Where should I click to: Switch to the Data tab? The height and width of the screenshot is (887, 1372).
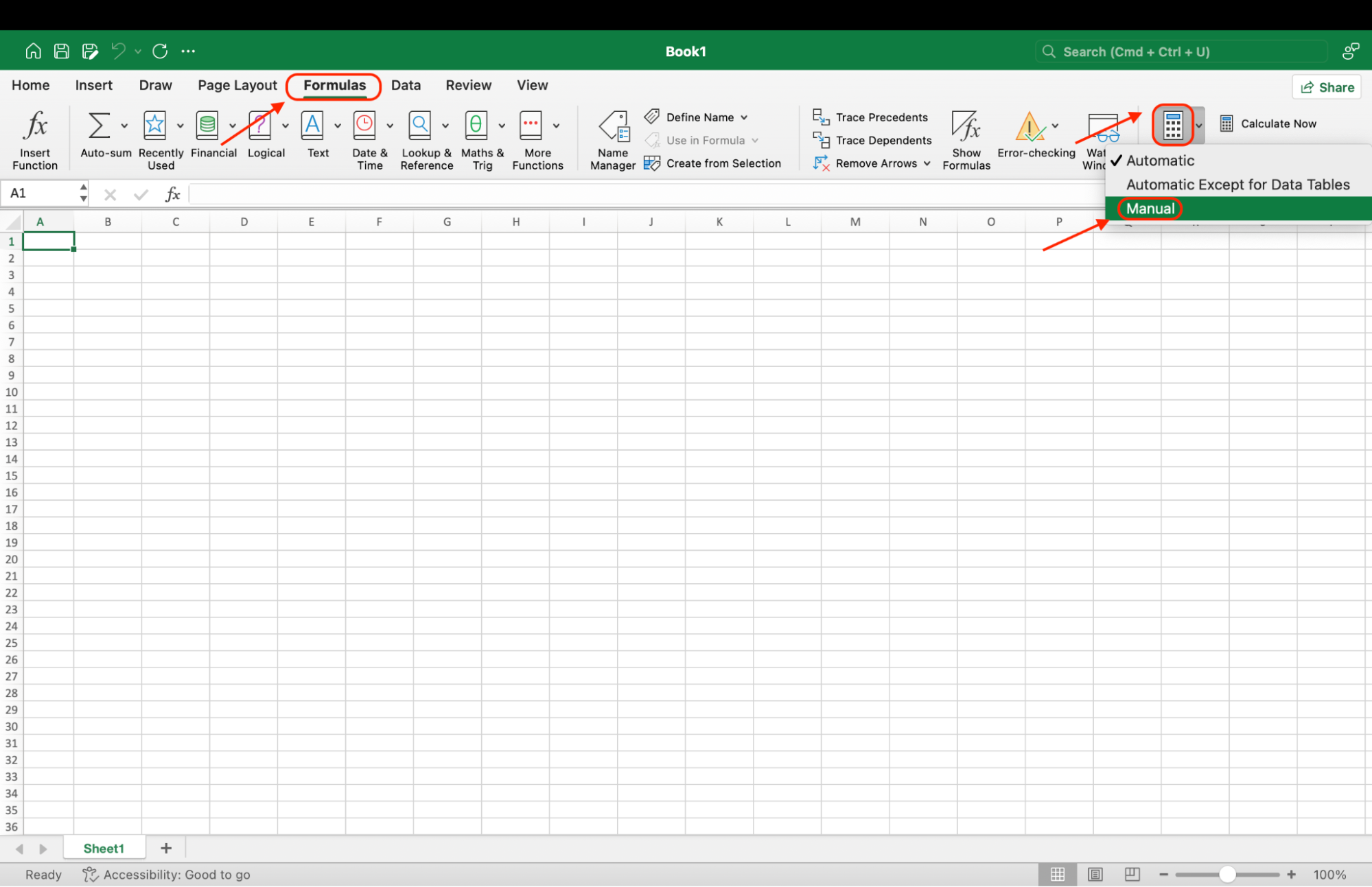tap(406, 85)
